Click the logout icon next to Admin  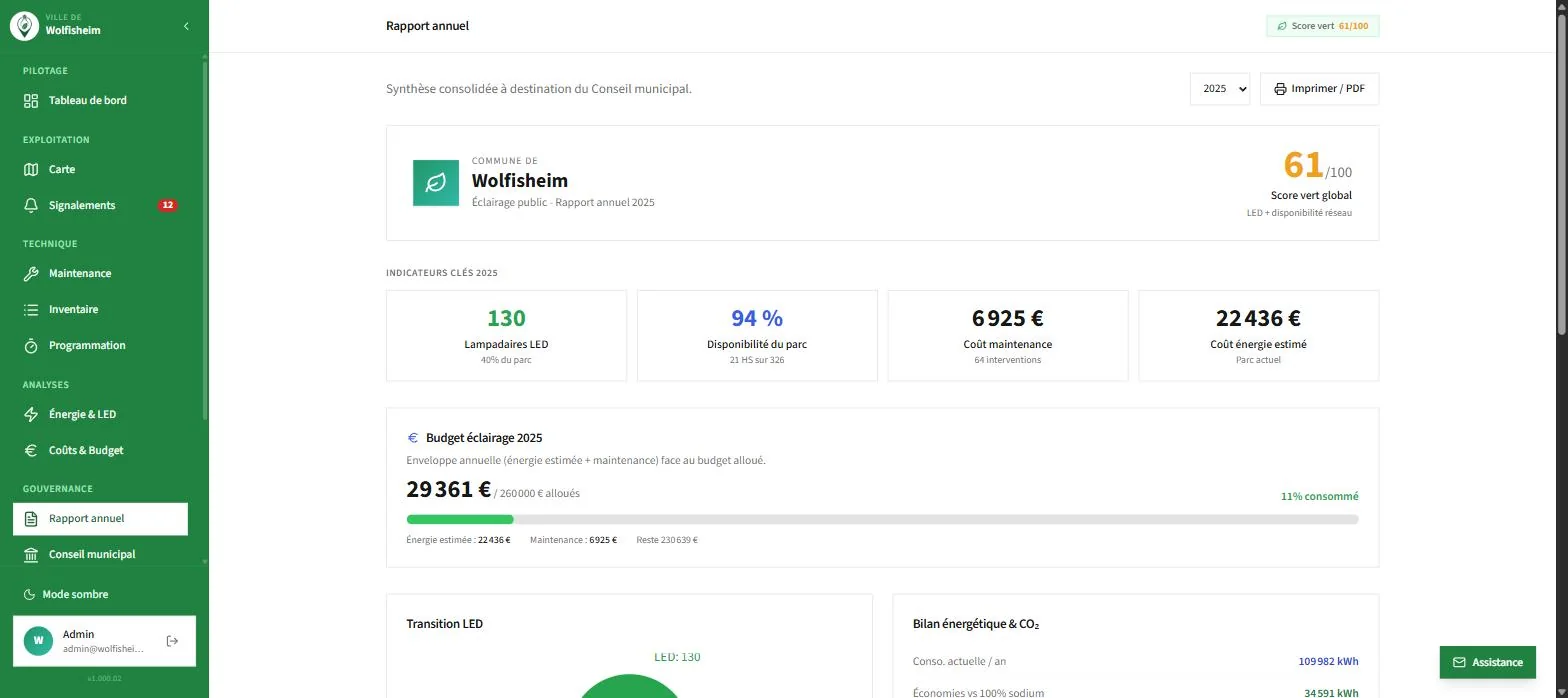tap(172, 640)
